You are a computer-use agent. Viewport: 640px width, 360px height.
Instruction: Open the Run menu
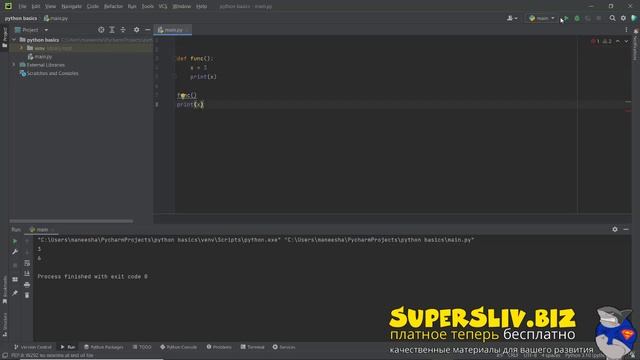coord(132,7)
